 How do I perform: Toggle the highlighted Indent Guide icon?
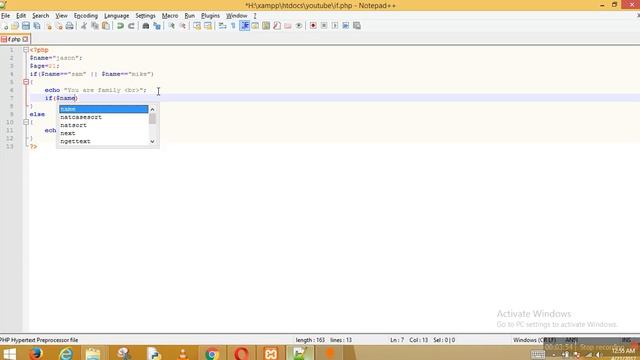pyautogui.click(x=244, y=26)
